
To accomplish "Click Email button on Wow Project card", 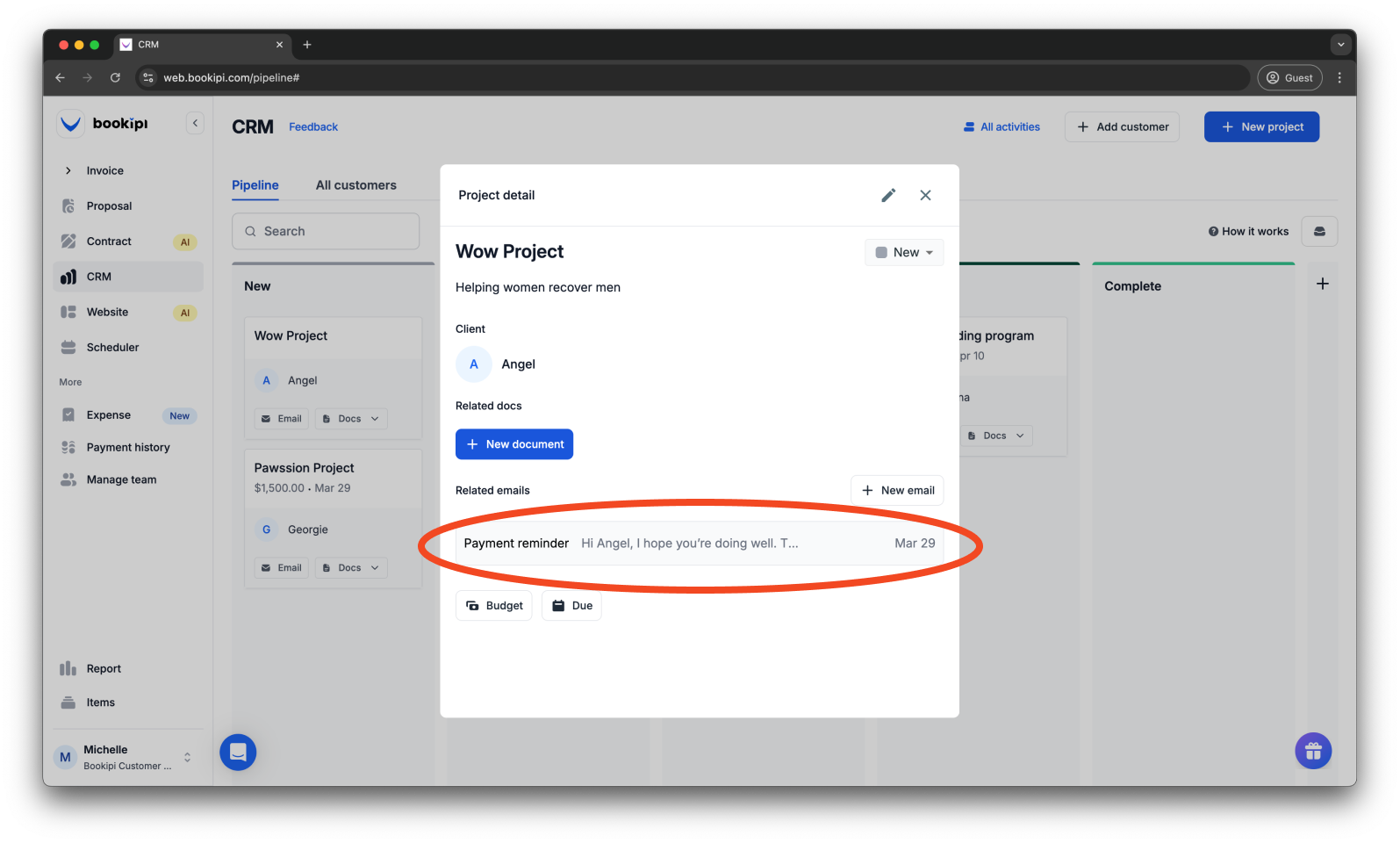I will [x=282, y=419].
